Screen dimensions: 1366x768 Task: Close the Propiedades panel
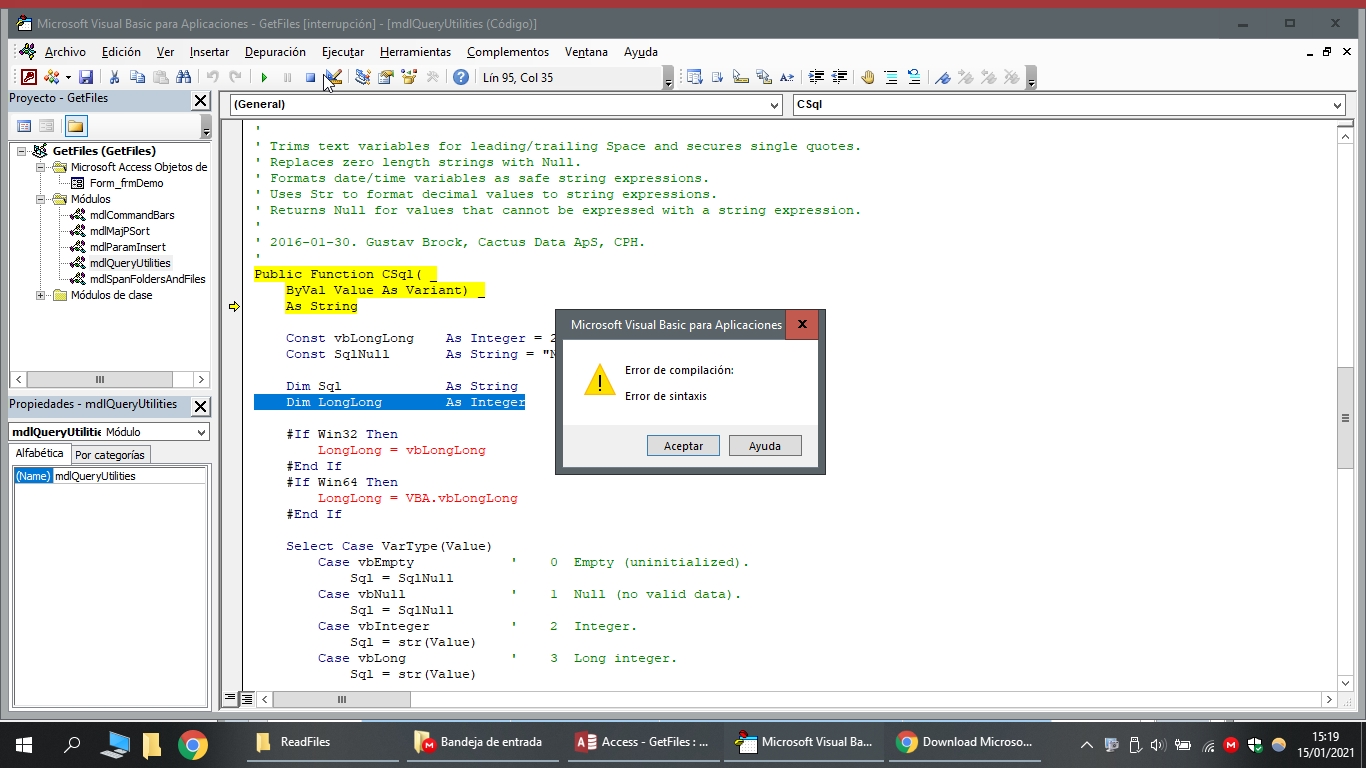coord(201,406)
